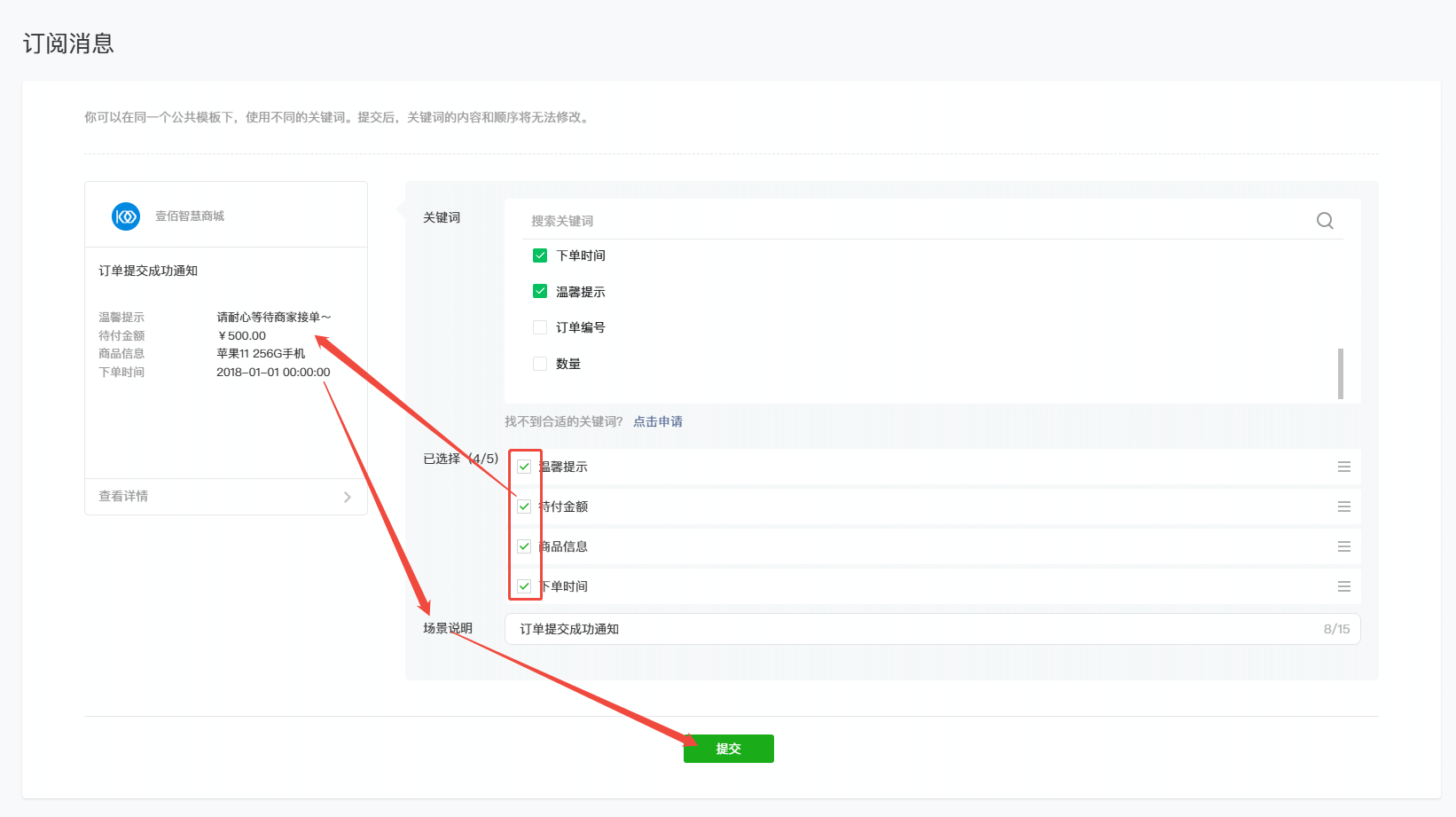Deselect 待付金额 in the selected list
This screenshot has height=817, width=1456.
524,507
